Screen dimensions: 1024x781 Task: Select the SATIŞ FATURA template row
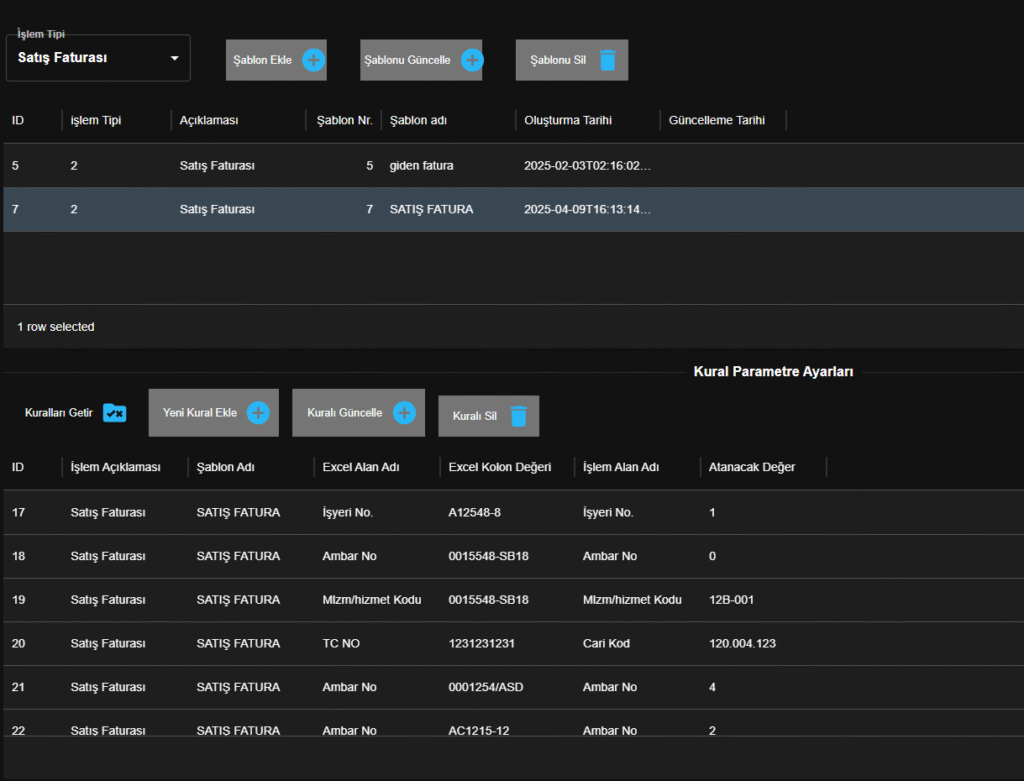(x=431, y=210)
